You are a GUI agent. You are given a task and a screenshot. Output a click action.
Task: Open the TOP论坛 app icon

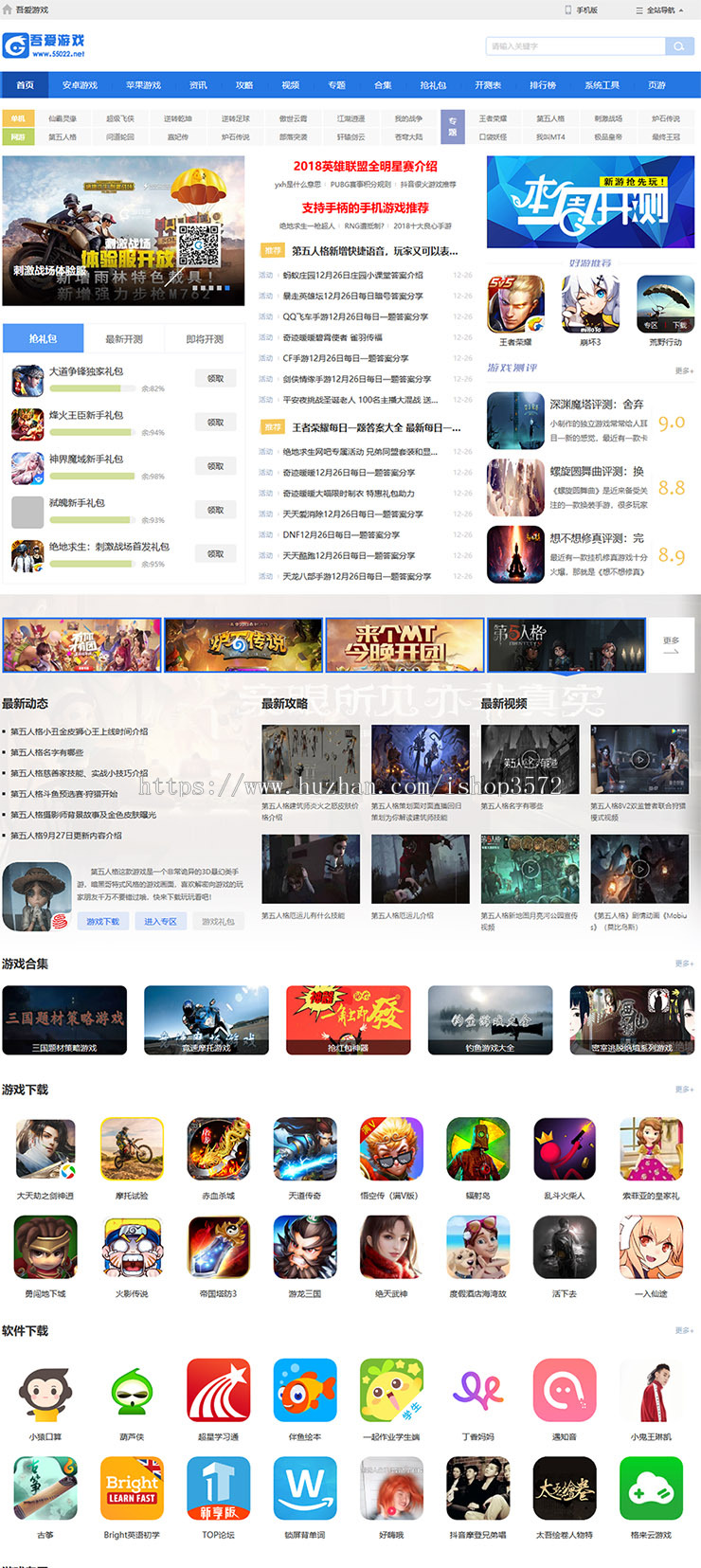[219, 1488]
